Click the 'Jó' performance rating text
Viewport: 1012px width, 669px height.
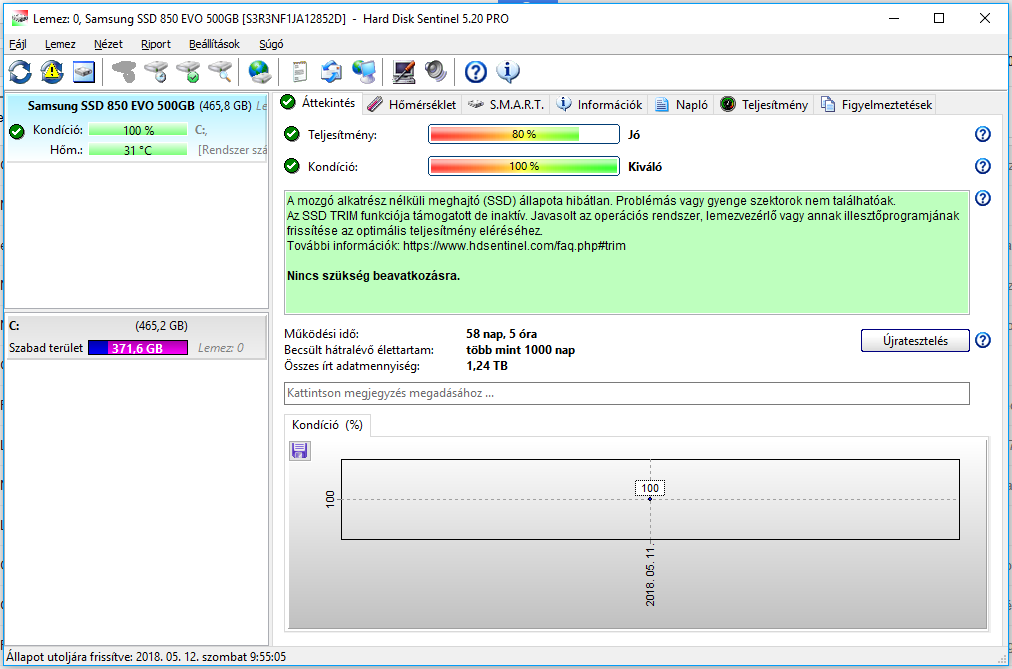634,135
